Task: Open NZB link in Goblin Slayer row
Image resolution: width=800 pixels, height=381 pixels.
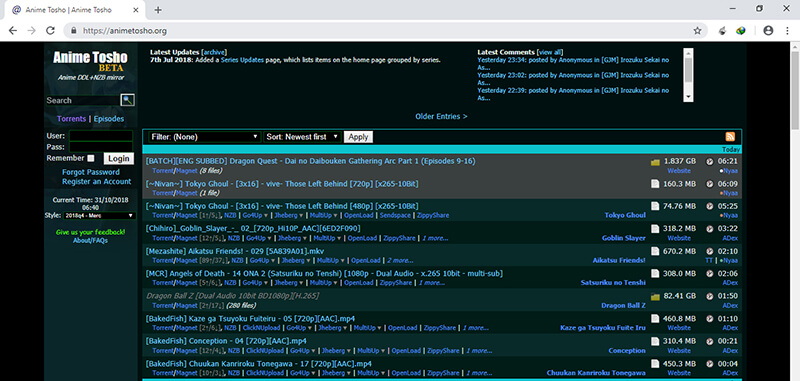Action: point(233,238)
